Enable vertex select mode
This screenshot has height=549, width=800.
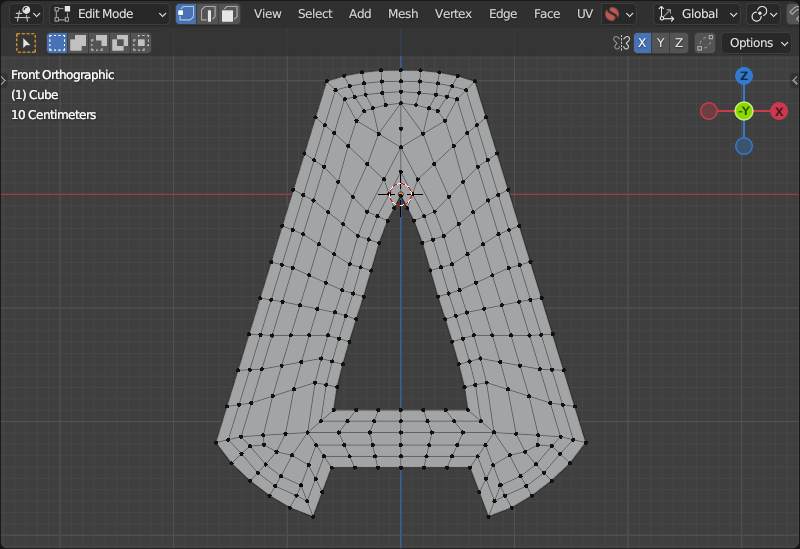(186, 14)
